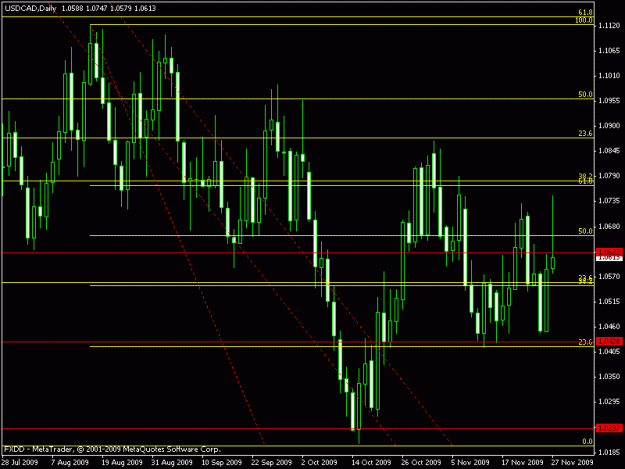Click the 1.0185 price scale value
This screenshot has height=469, width=625.
click(x=609, y=452)
